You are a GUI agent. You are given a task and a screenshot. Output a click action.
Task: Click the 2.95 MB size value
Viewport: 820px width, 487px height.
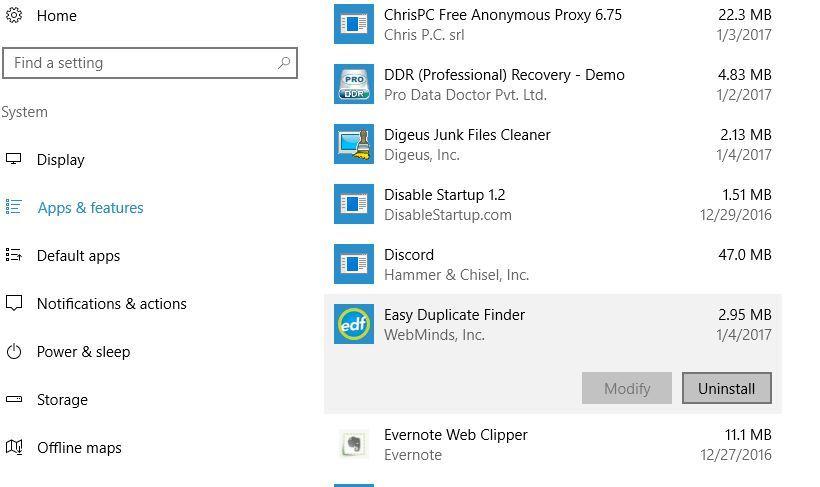point(745,315)
